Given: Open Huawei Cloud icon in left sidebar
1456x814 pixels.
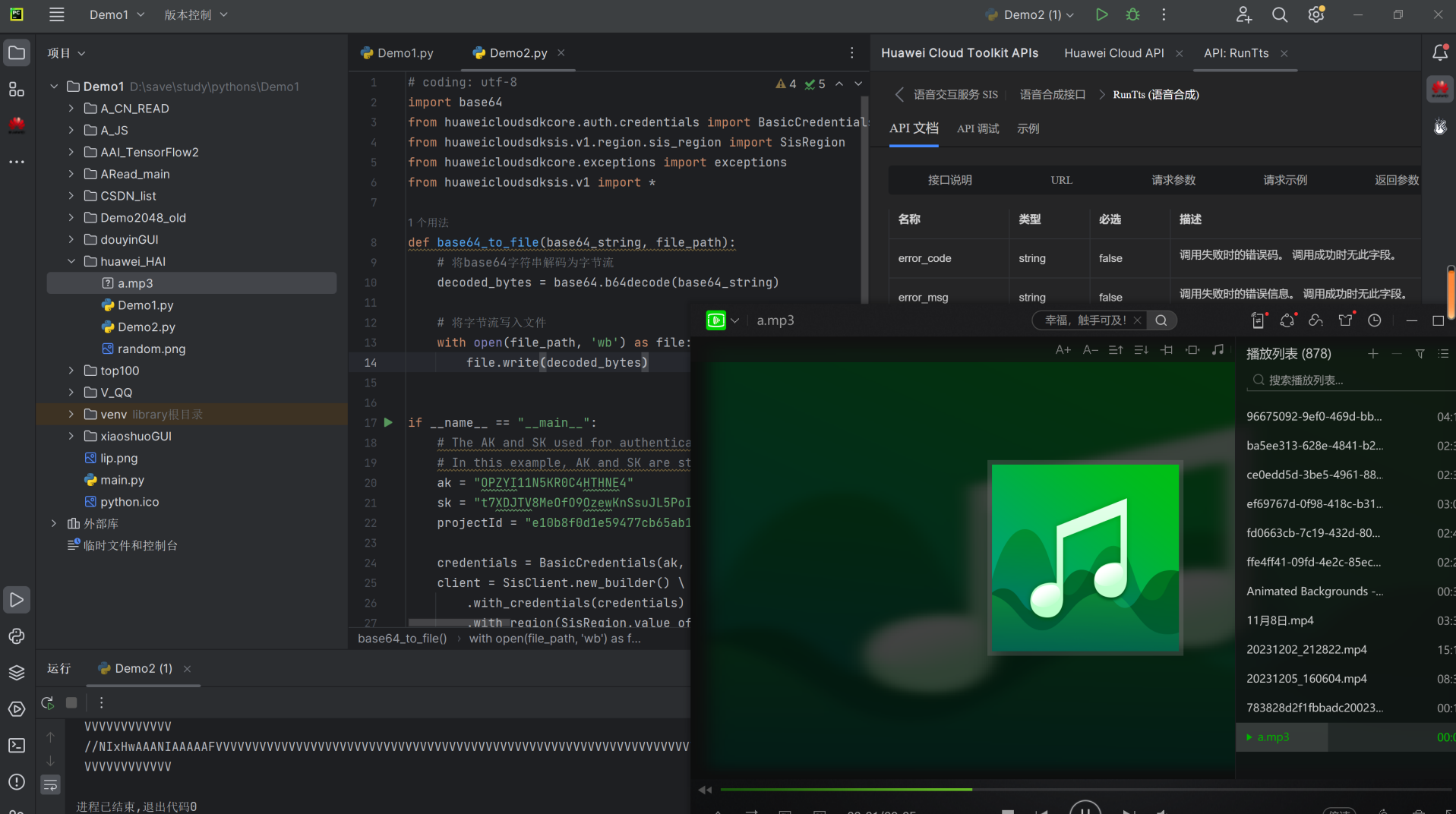Looking at the screenshot, I should pos(16,125).
